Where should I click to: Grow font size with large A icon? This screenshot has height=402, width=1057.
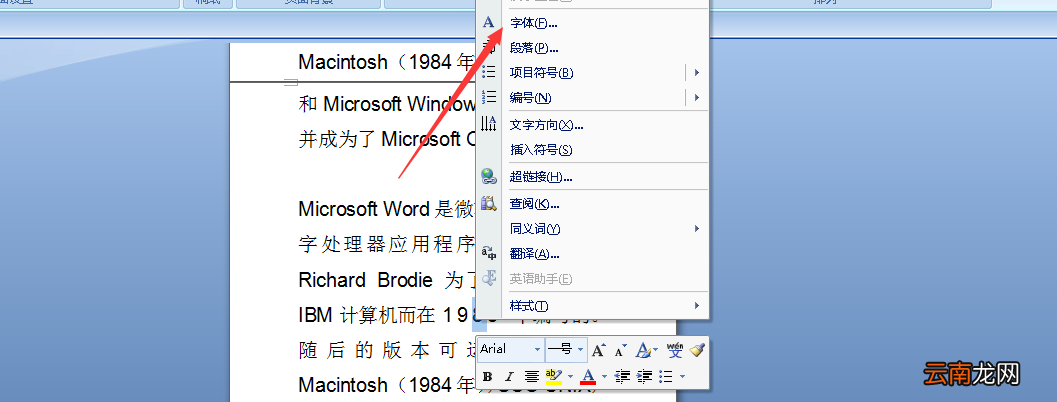click(598, 349)
